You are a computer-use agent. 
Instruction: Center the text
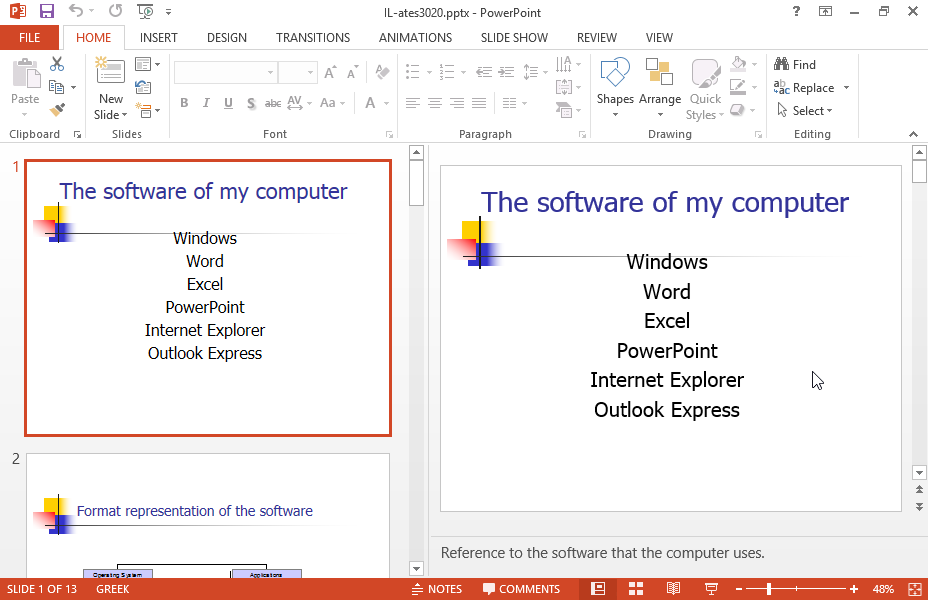(435, 104)
